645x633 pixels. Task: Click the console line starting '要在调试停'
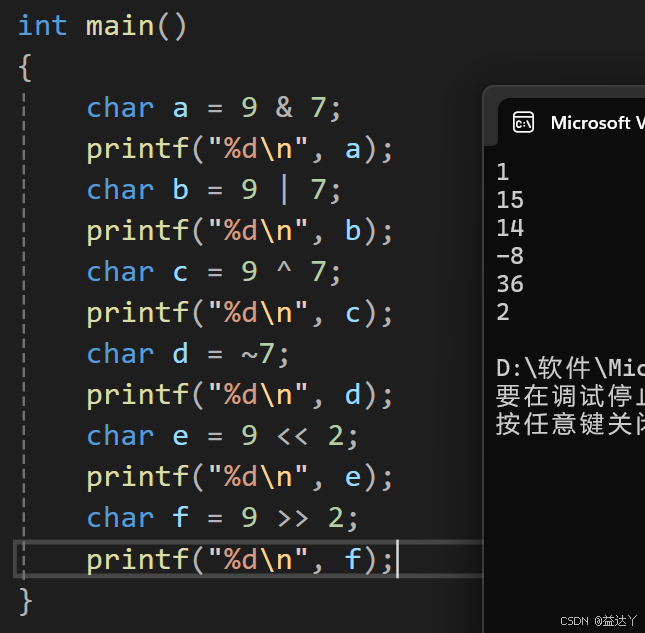571,396
